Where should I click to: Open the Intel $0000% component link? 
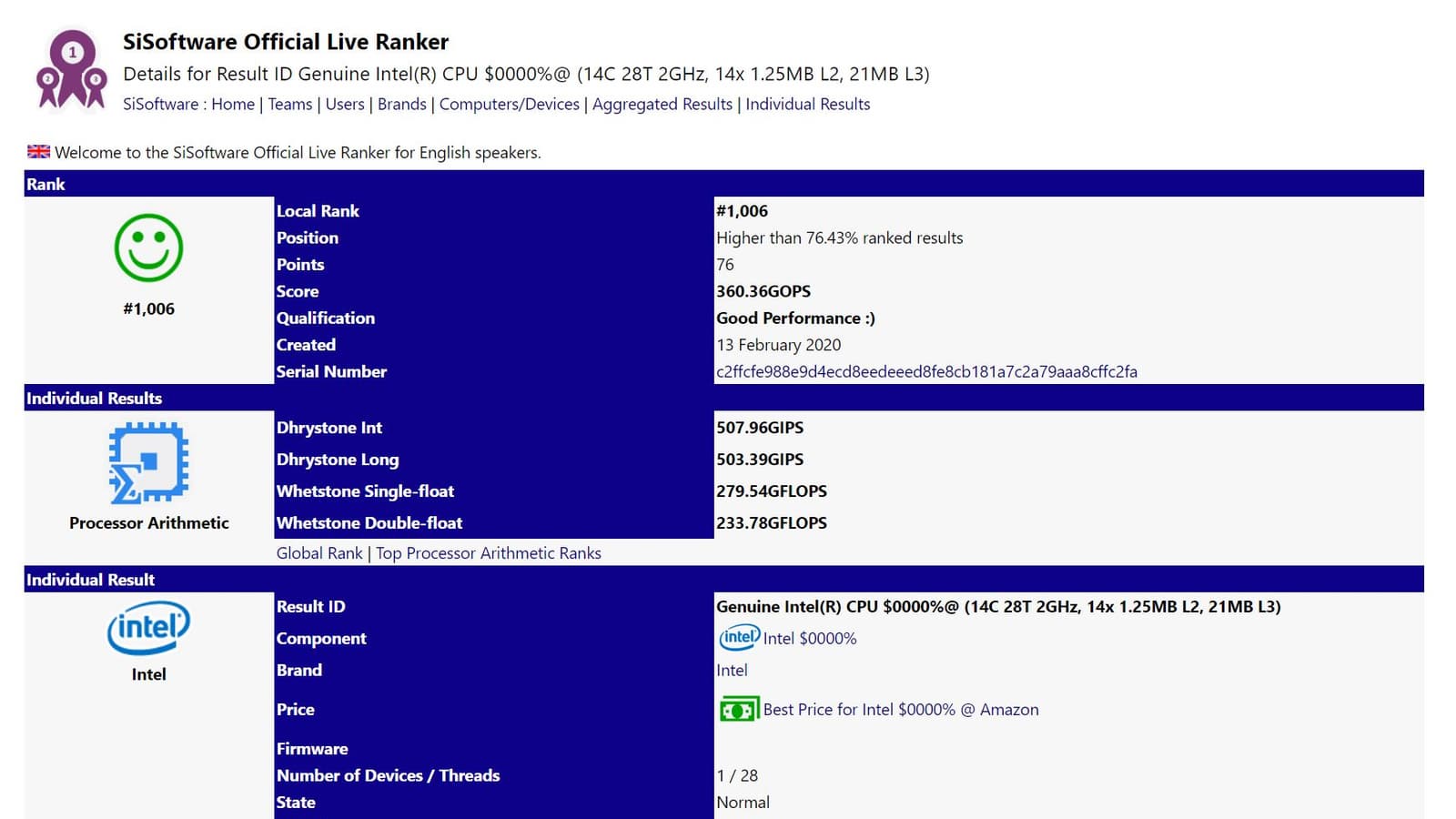[x=810, y=639]
